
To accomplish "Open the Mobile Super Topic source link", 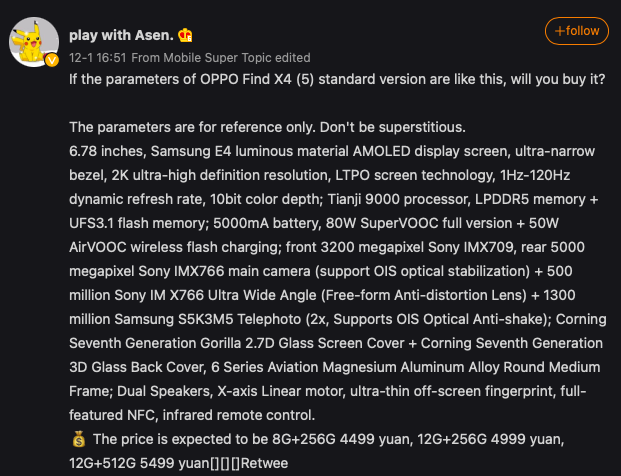I will (220, 58).
